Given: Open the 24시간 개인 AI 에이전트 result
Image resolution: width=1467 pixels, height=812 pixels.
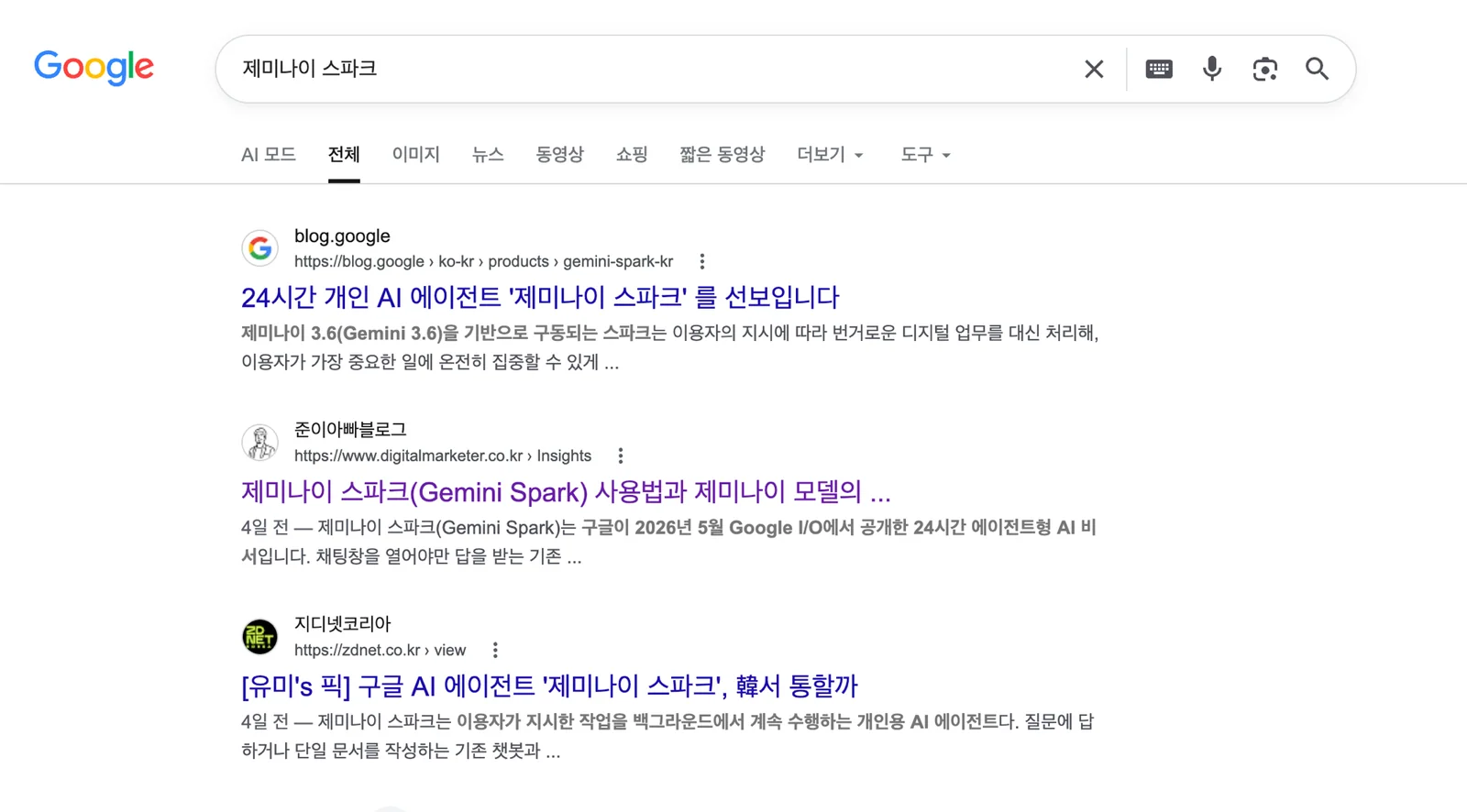Looking at the screenshot, I should point(540,297).
